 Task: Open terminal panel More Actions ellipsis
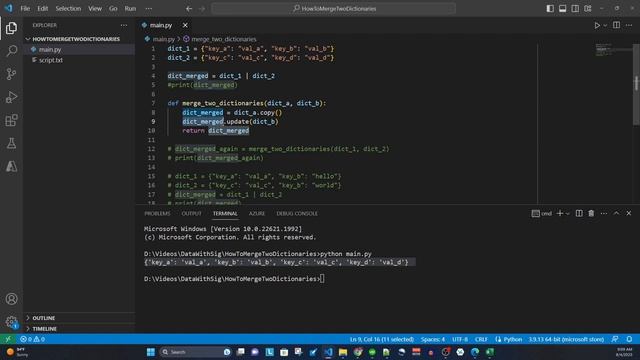click(604, 213)
